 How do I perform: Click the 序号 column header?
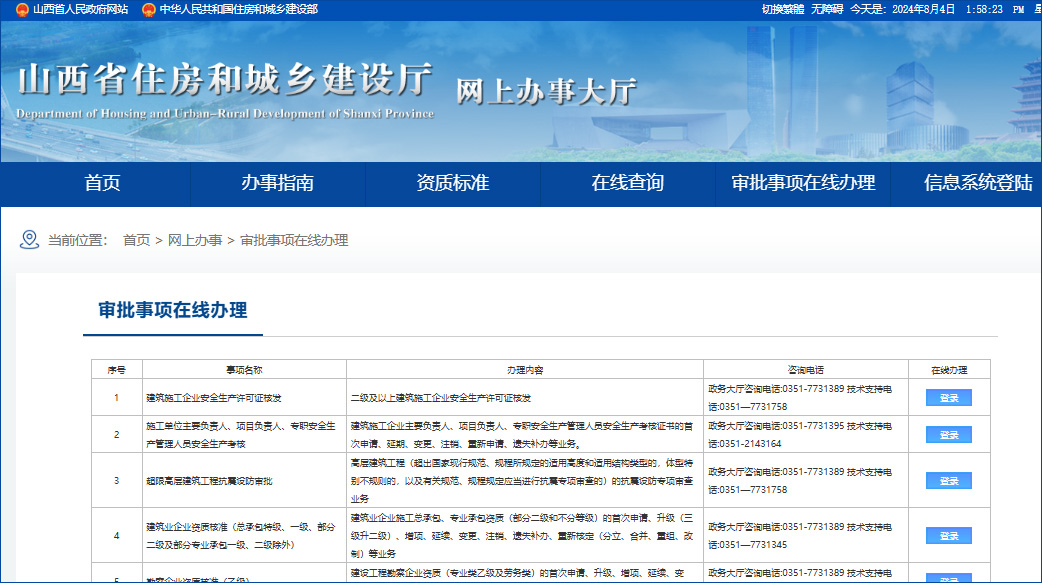click(116, 370)
